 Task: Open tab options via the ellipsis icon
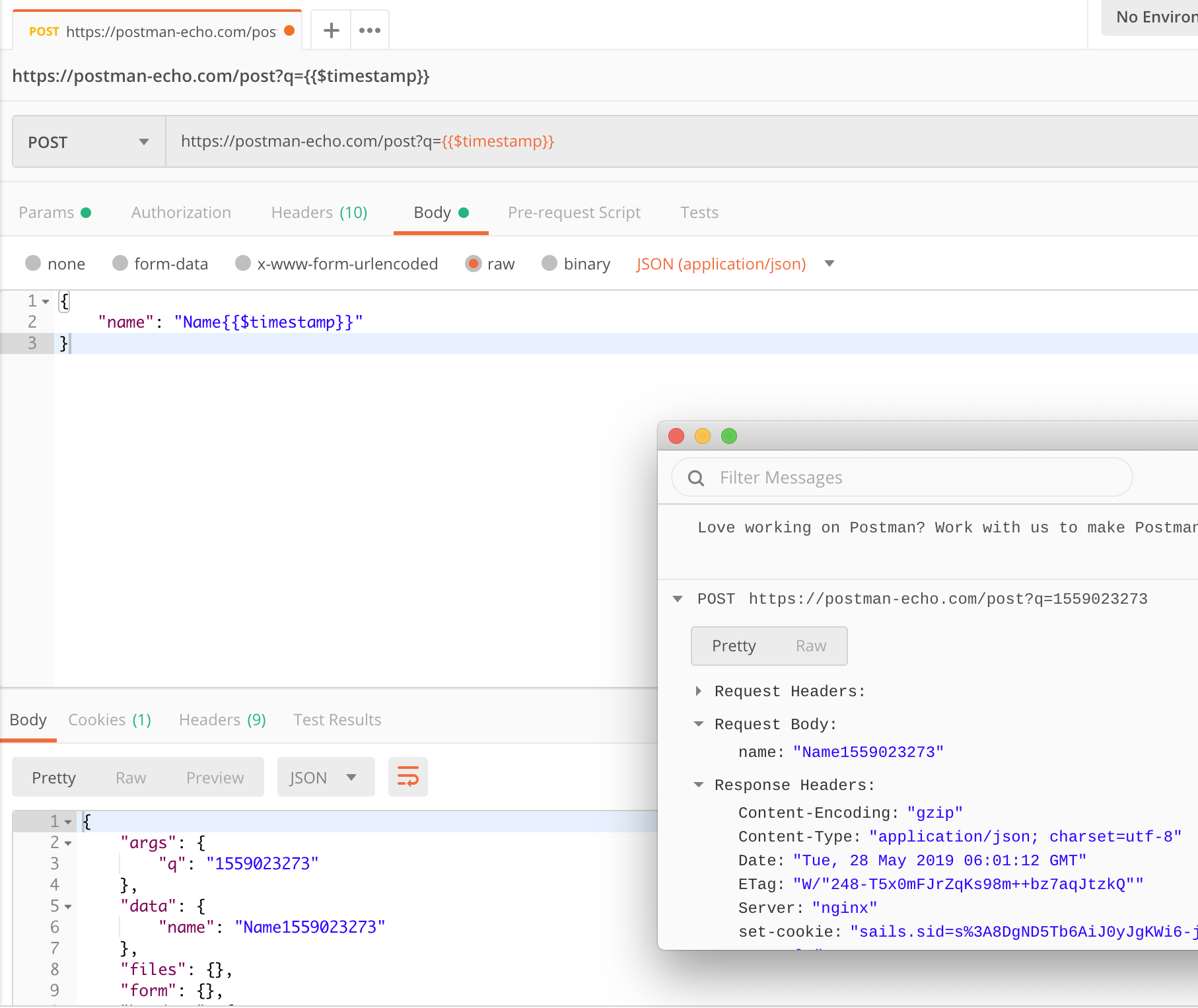[x=369, y=30]
